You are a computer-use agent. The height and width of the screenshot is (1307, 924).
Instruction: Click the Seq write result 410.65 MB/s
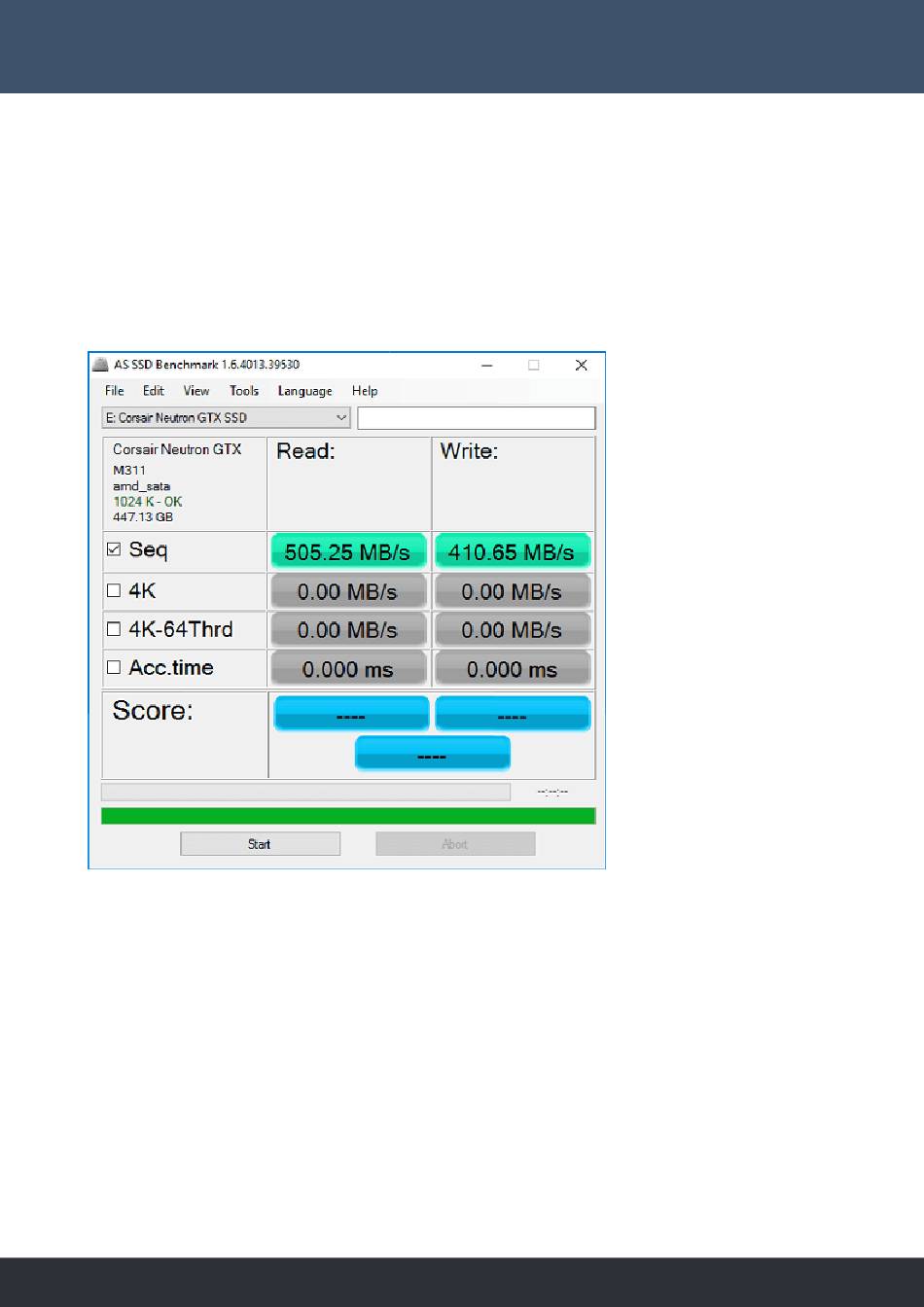coord(512,552)
